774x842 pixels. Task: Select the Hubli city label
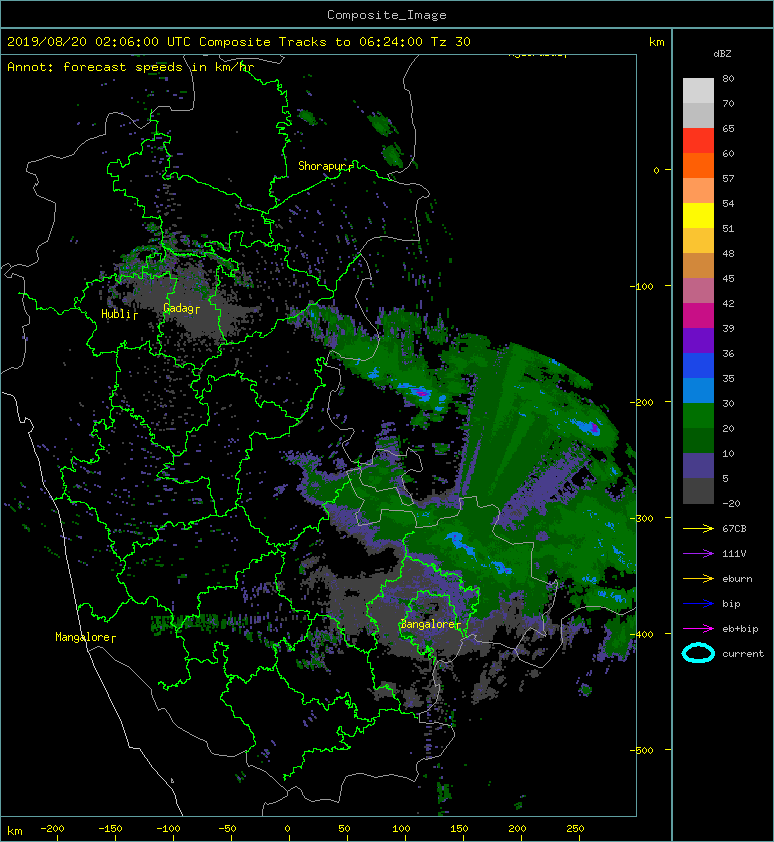pyautogui.click(x=117, y=314)
